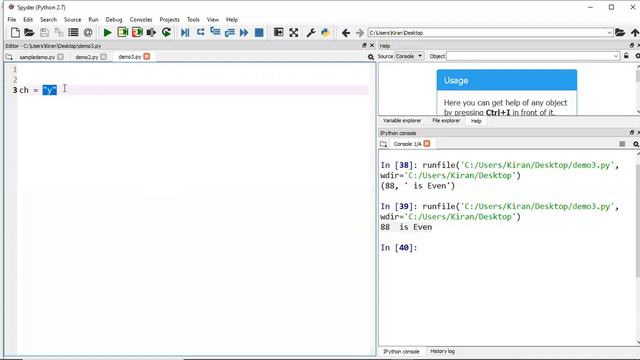Open the Edit menu
The image size is (640, 360).
point(28,20)
